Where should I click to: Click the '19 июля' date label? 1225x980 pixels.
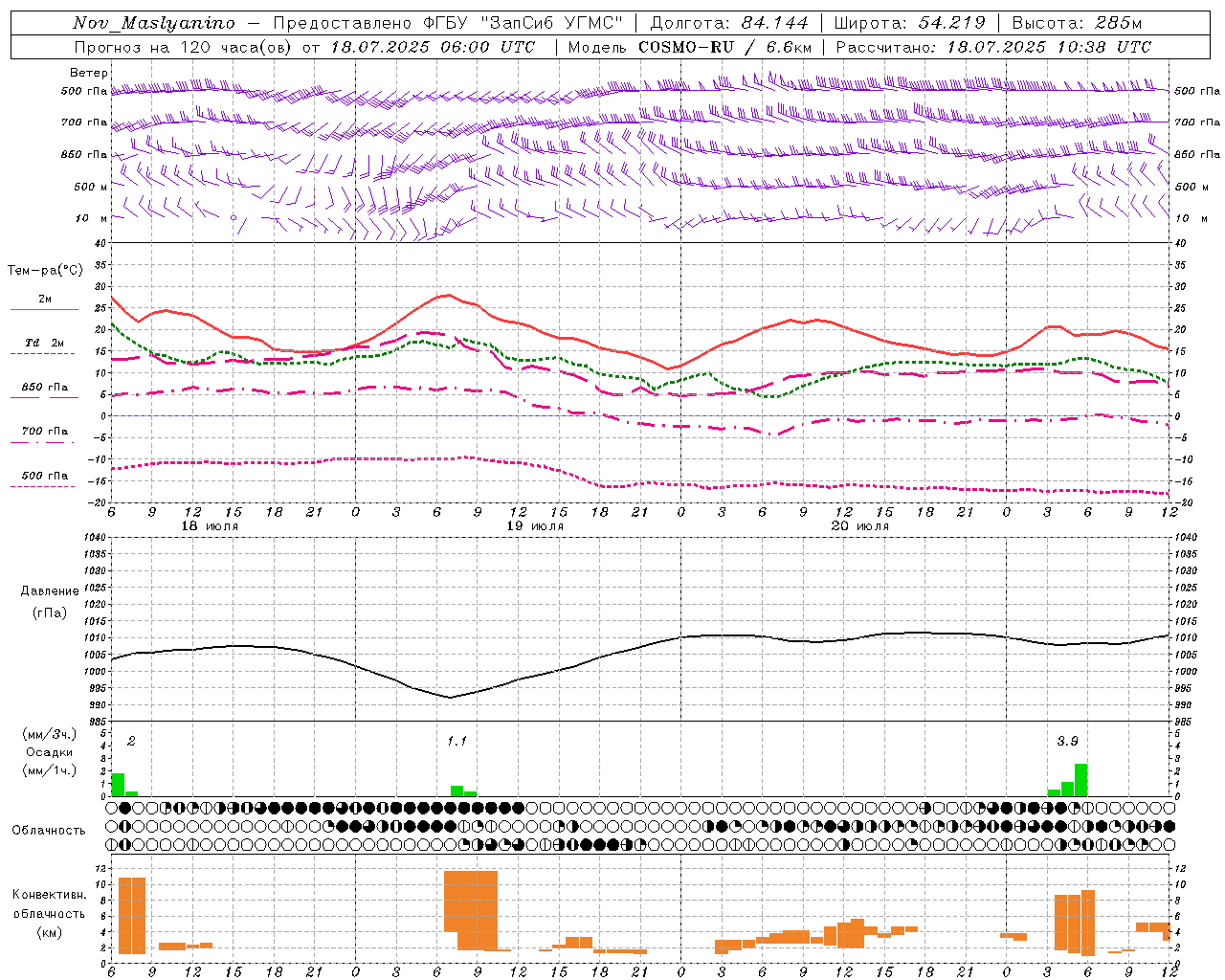[535, 526]
